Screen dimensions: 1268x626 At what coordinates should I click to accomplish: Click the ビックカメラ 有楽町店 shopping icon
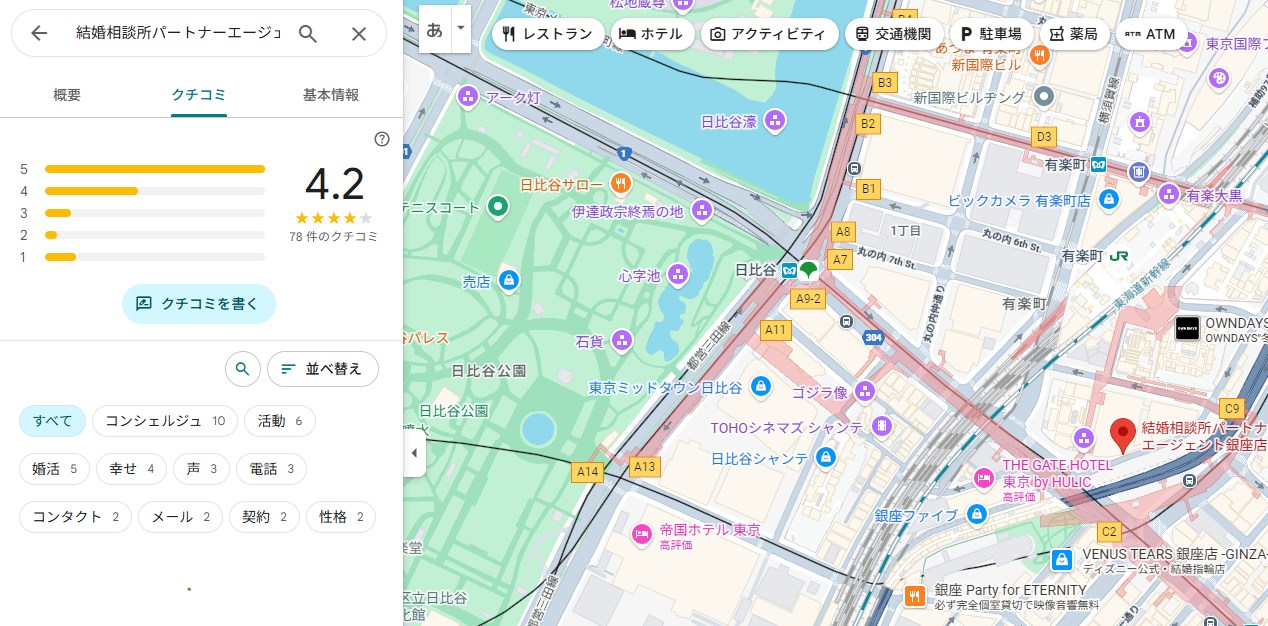[1107, 200]
